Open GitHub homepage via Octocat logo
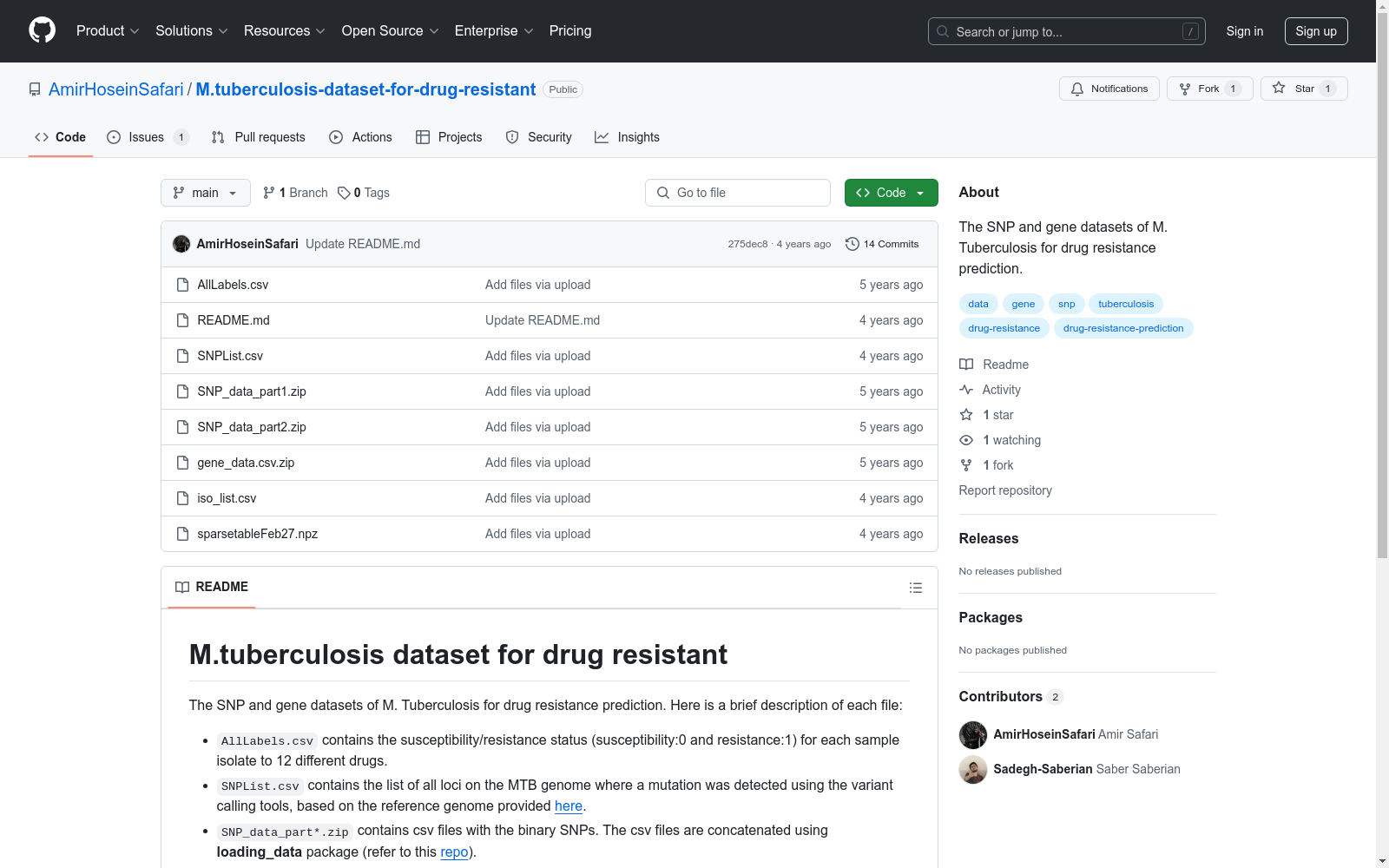The height and width of the screenshot is (868, 1389). click(x=42, y=30)
